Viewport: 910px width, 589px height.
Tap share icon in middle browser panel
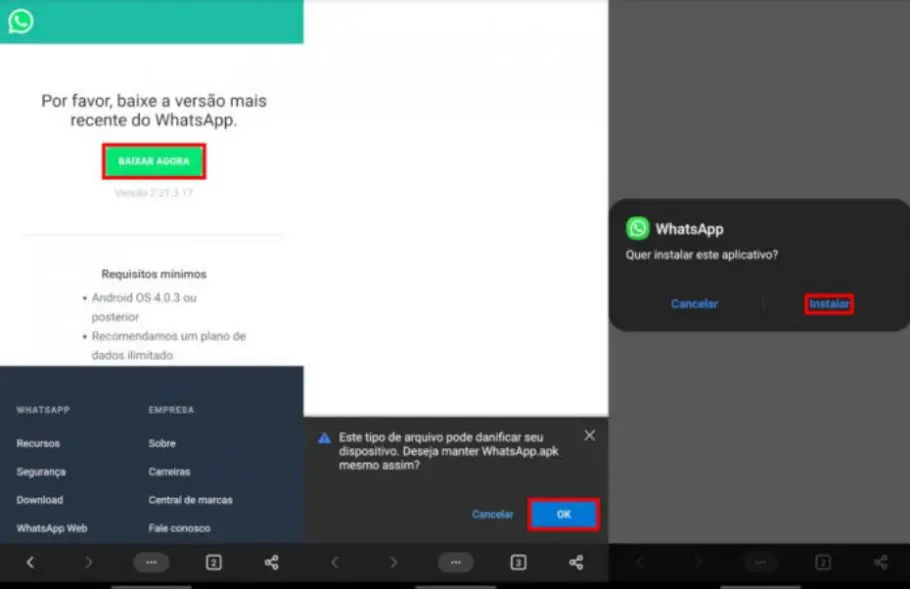coord(576,562)
